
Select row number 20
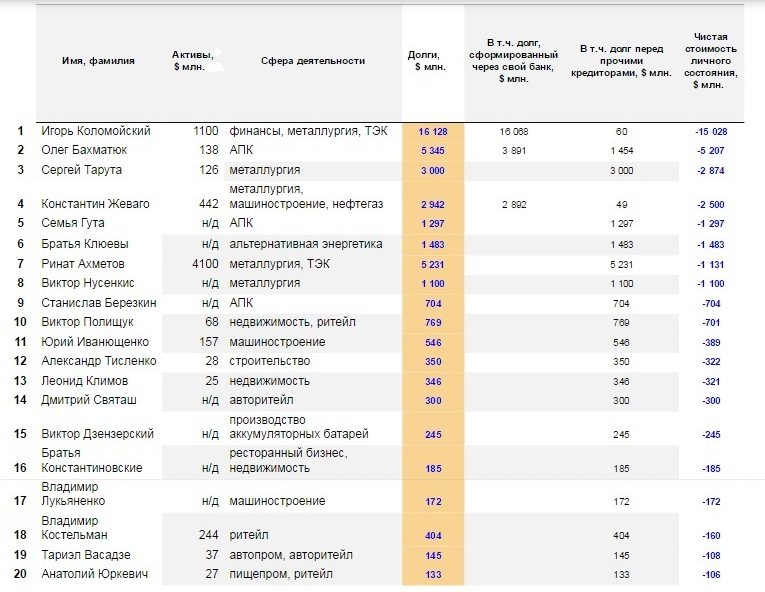(x=19, y=574)
